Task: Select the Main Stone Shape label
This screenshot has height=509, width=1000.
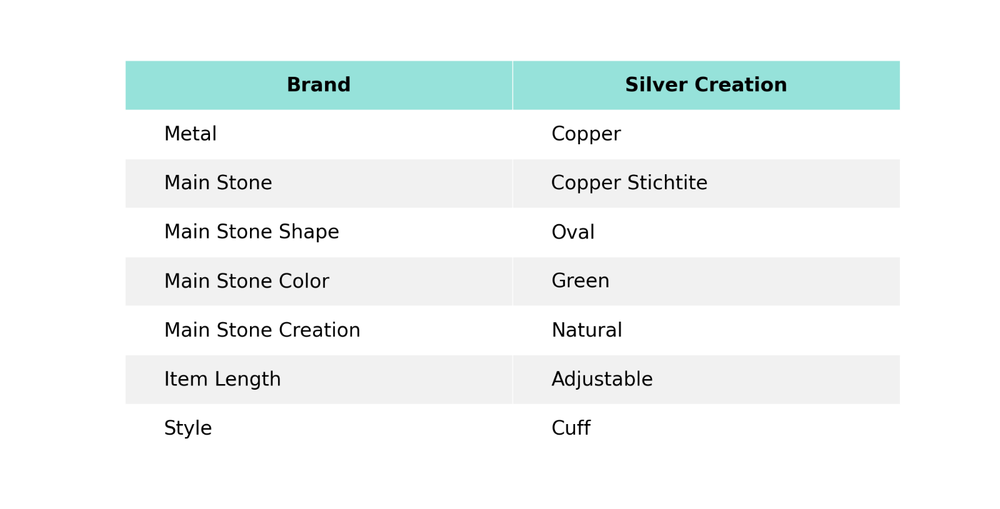Action: [x=251, y=232]
